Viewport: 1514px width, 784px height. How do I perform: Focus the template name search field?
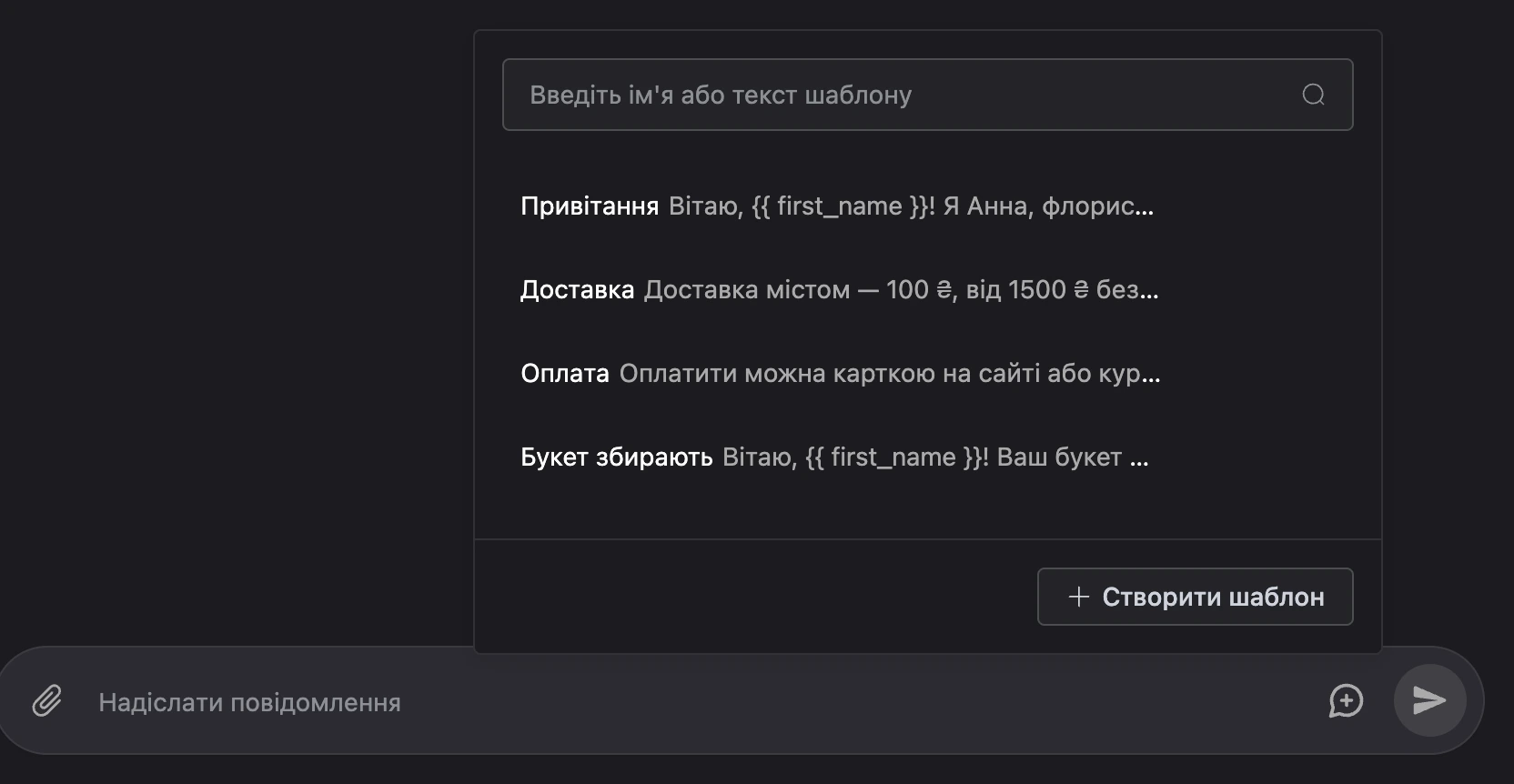pyautogui.click(x=927, y=95)
